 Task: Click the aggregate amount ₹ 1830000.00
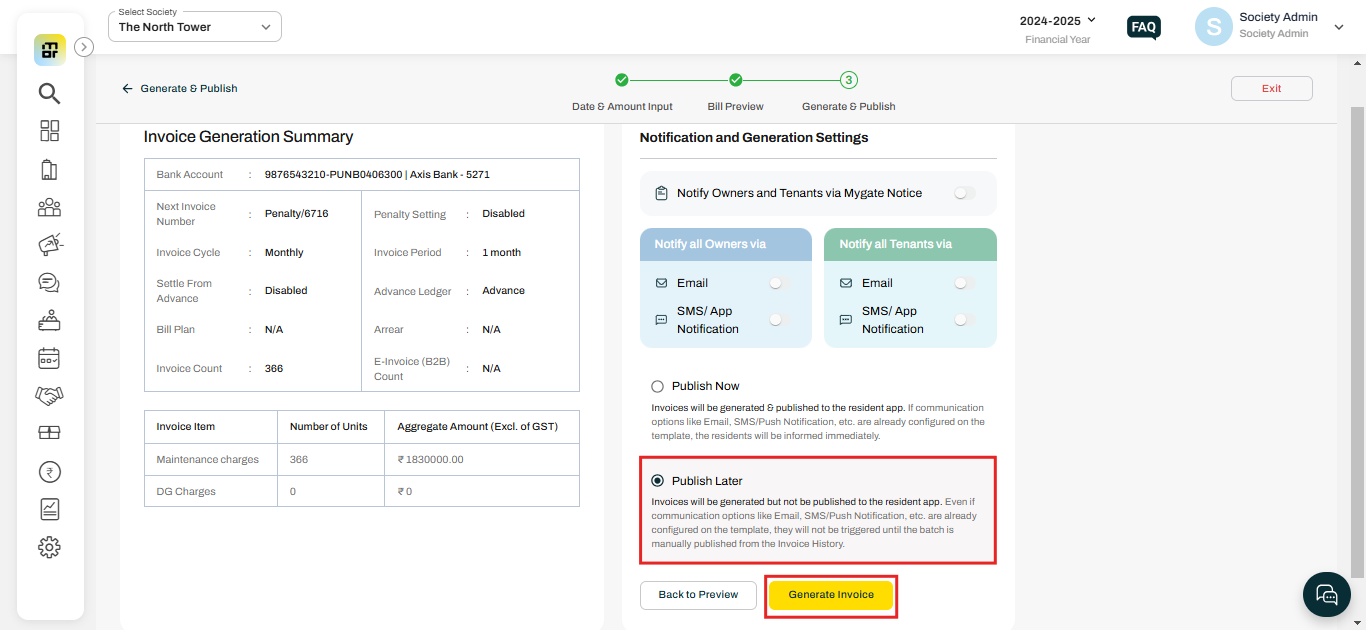(x=430, y=460)
